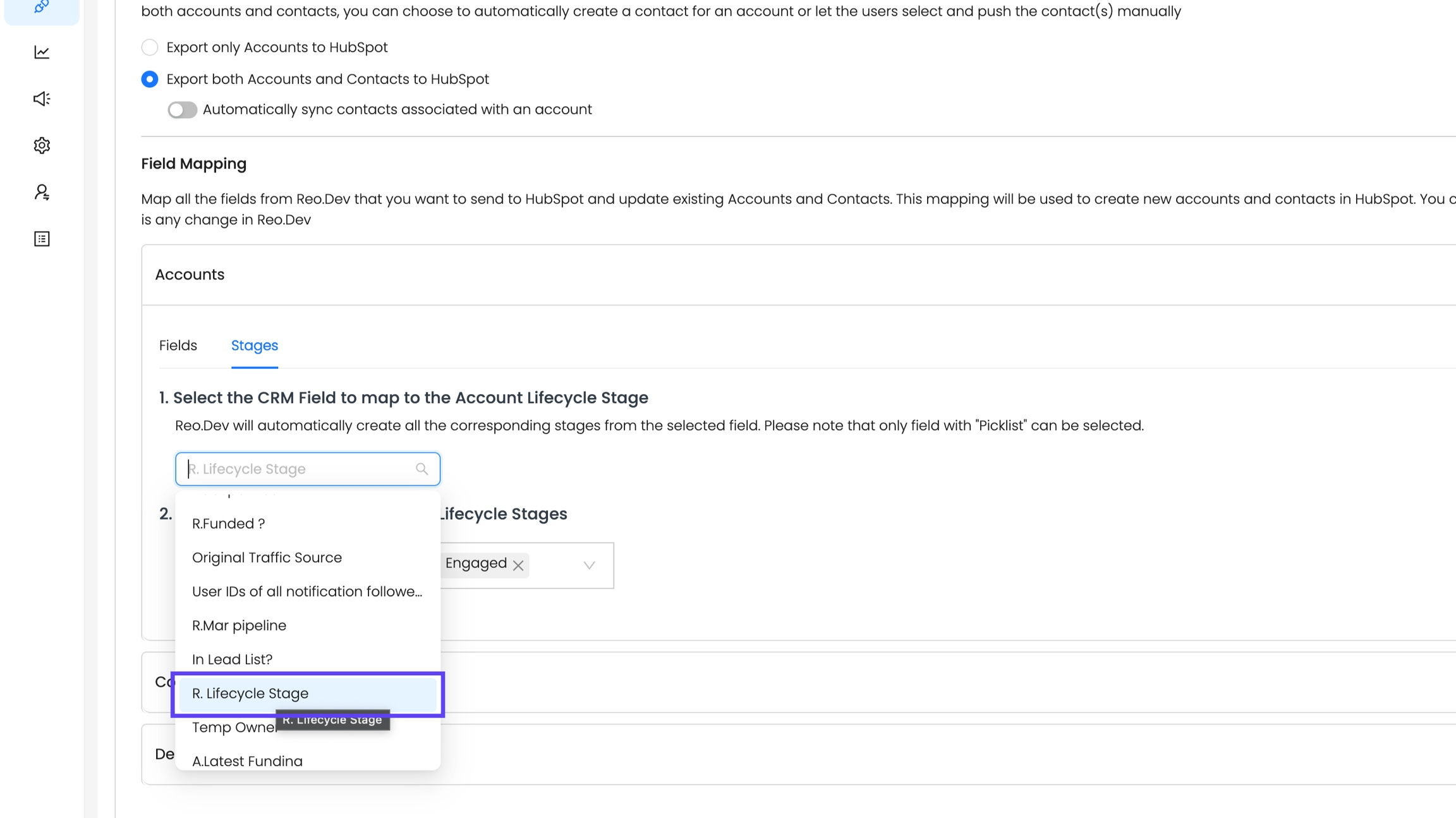The image size is (1456, 818).
Task: Switch to the Fields tab
Action: coord(178,346)
